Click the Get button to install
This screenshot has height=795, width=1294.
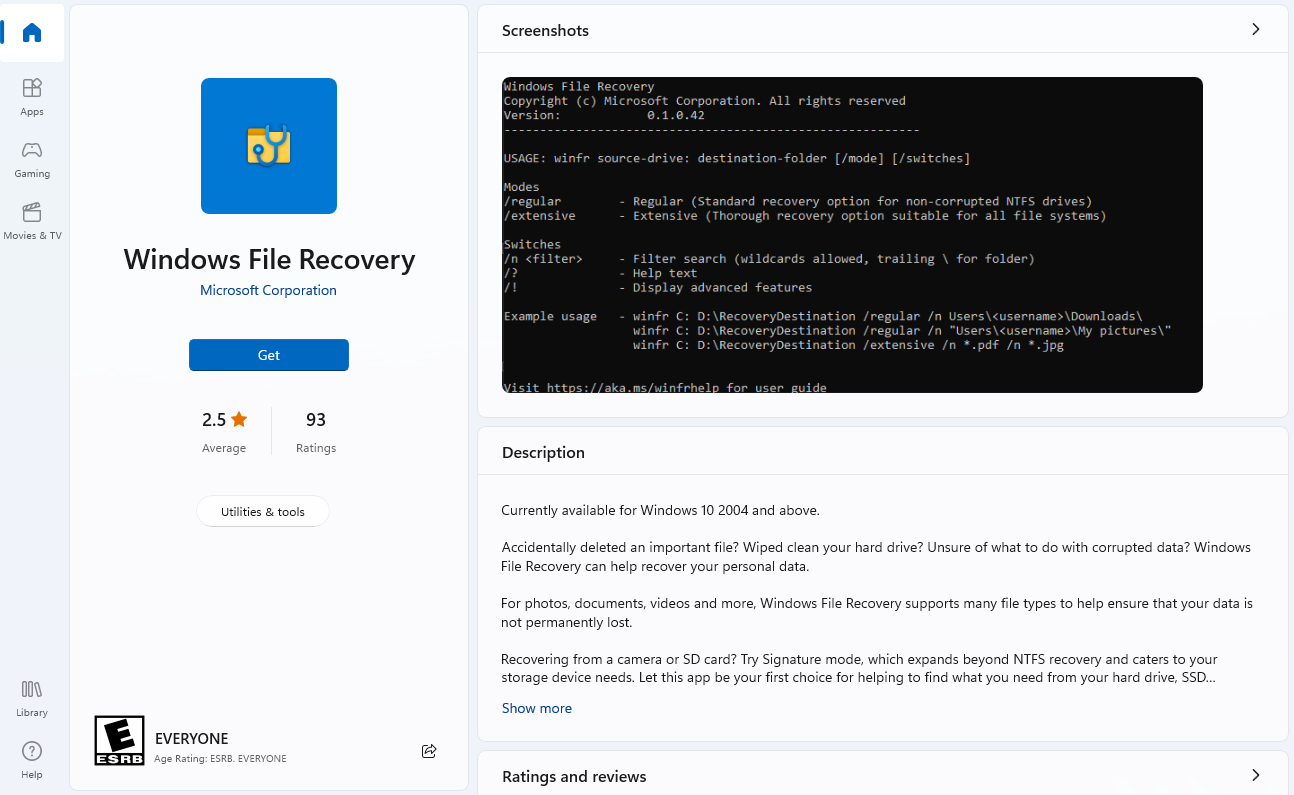(268, 355)
